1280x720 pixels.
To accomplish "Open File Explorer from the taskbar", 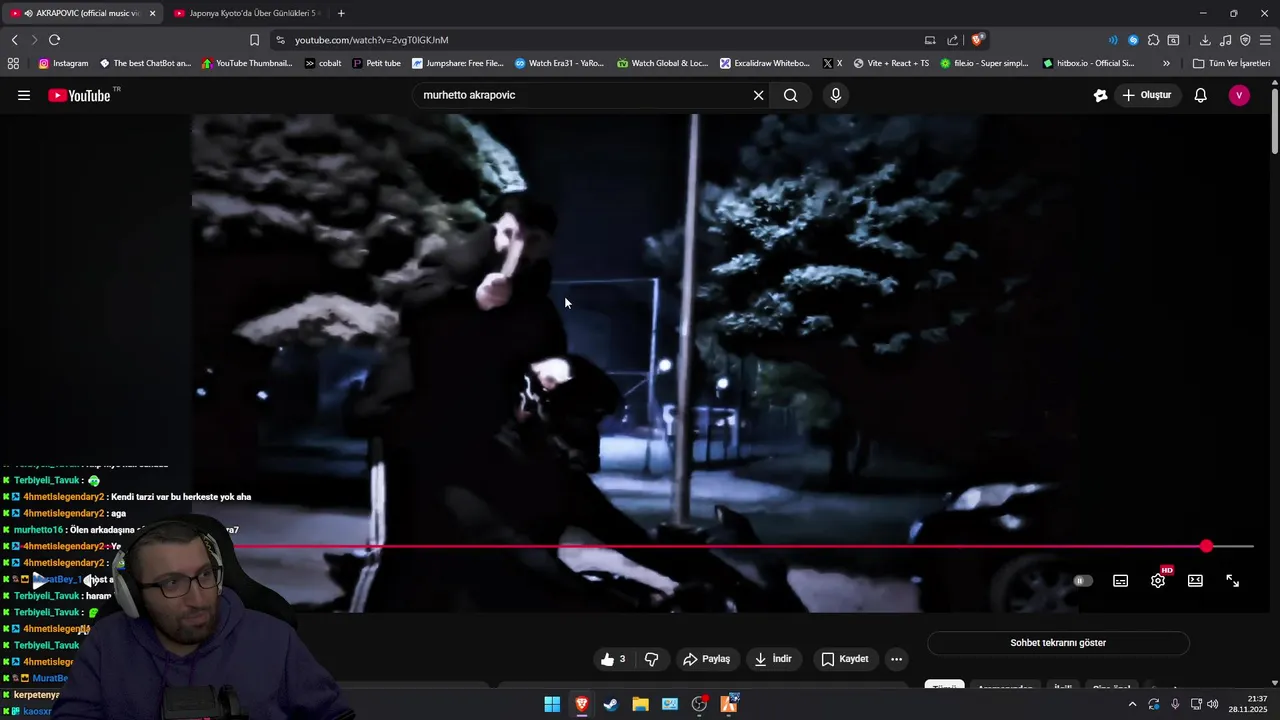I will (640, 704).
